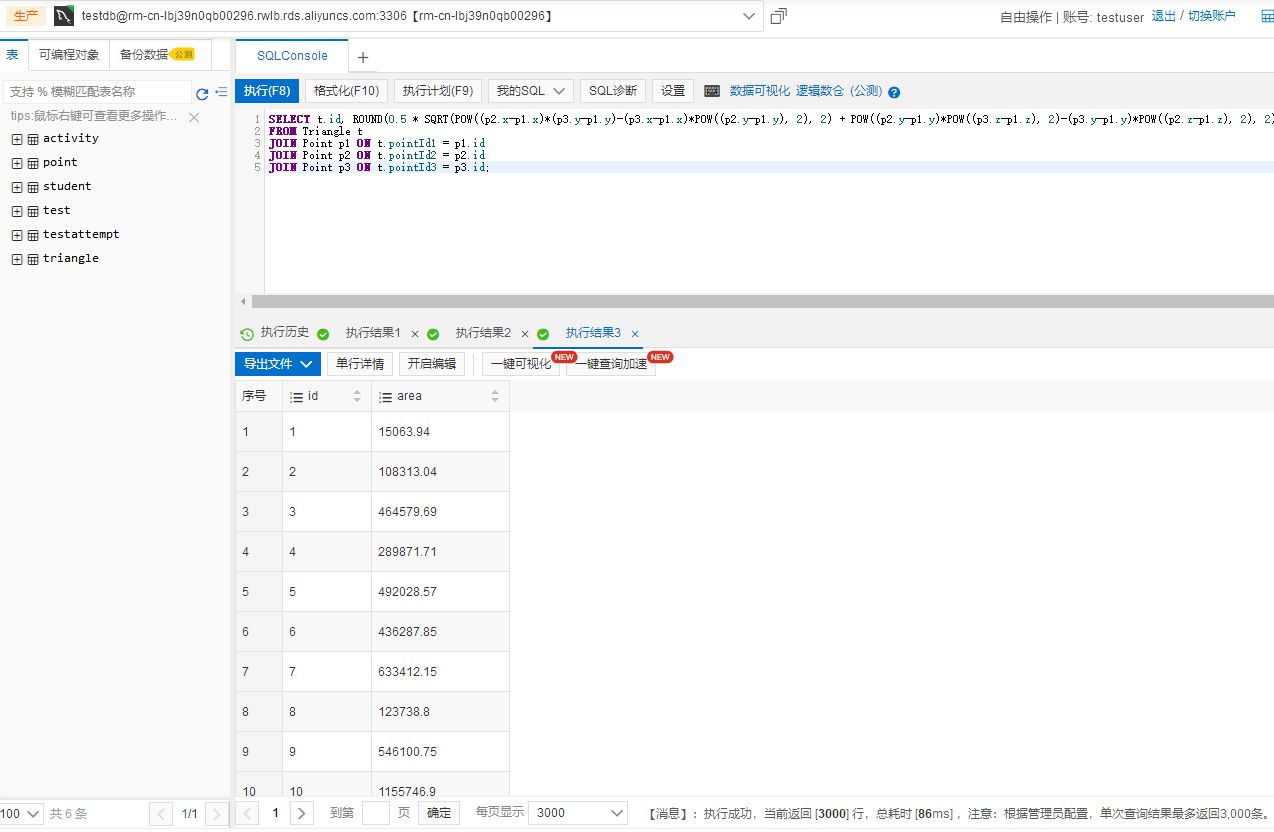Image resolution: width=1274 pixels, height=832 pixels.
Task: Click 退出 link
Action: click(x=1164, y=16)
